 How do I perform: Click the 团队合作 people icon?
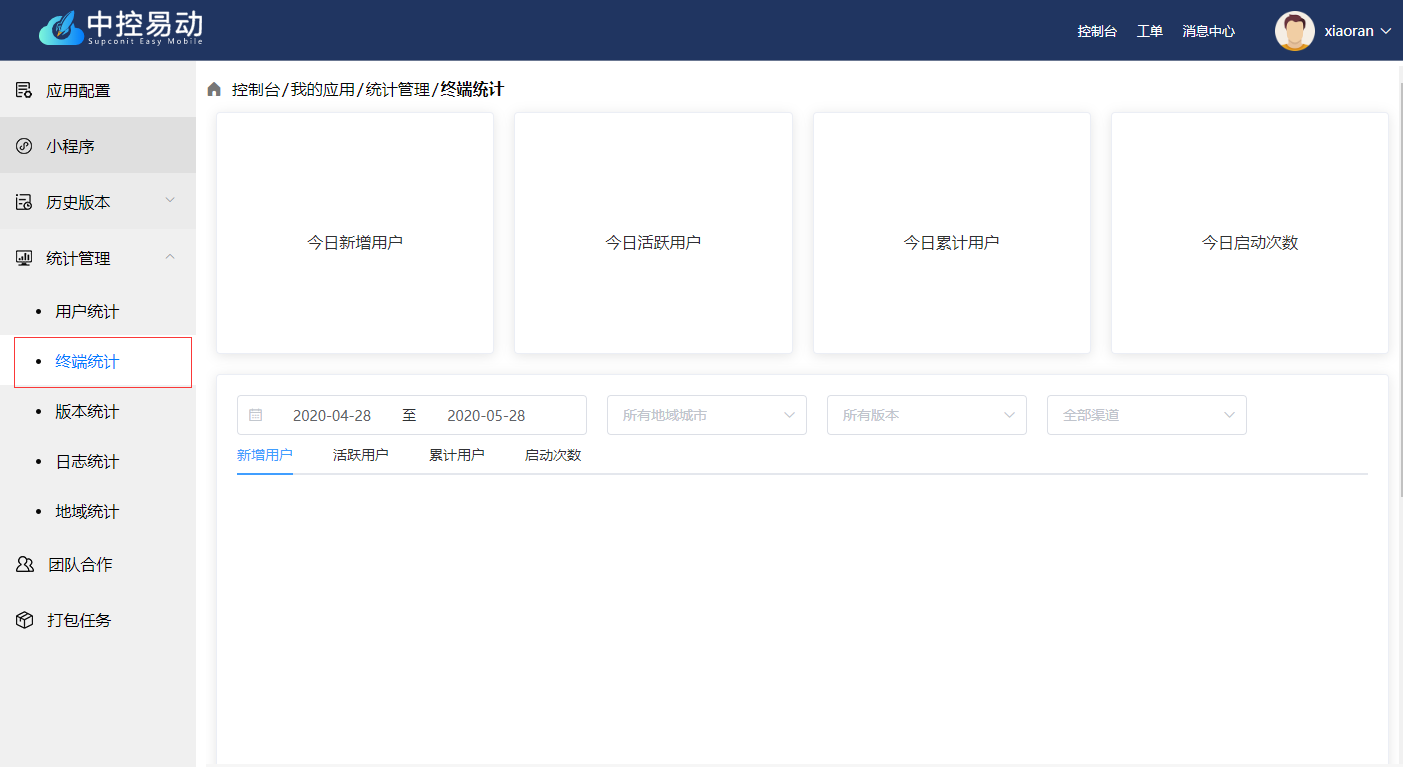pyautogui.click(x=25, y=564)
